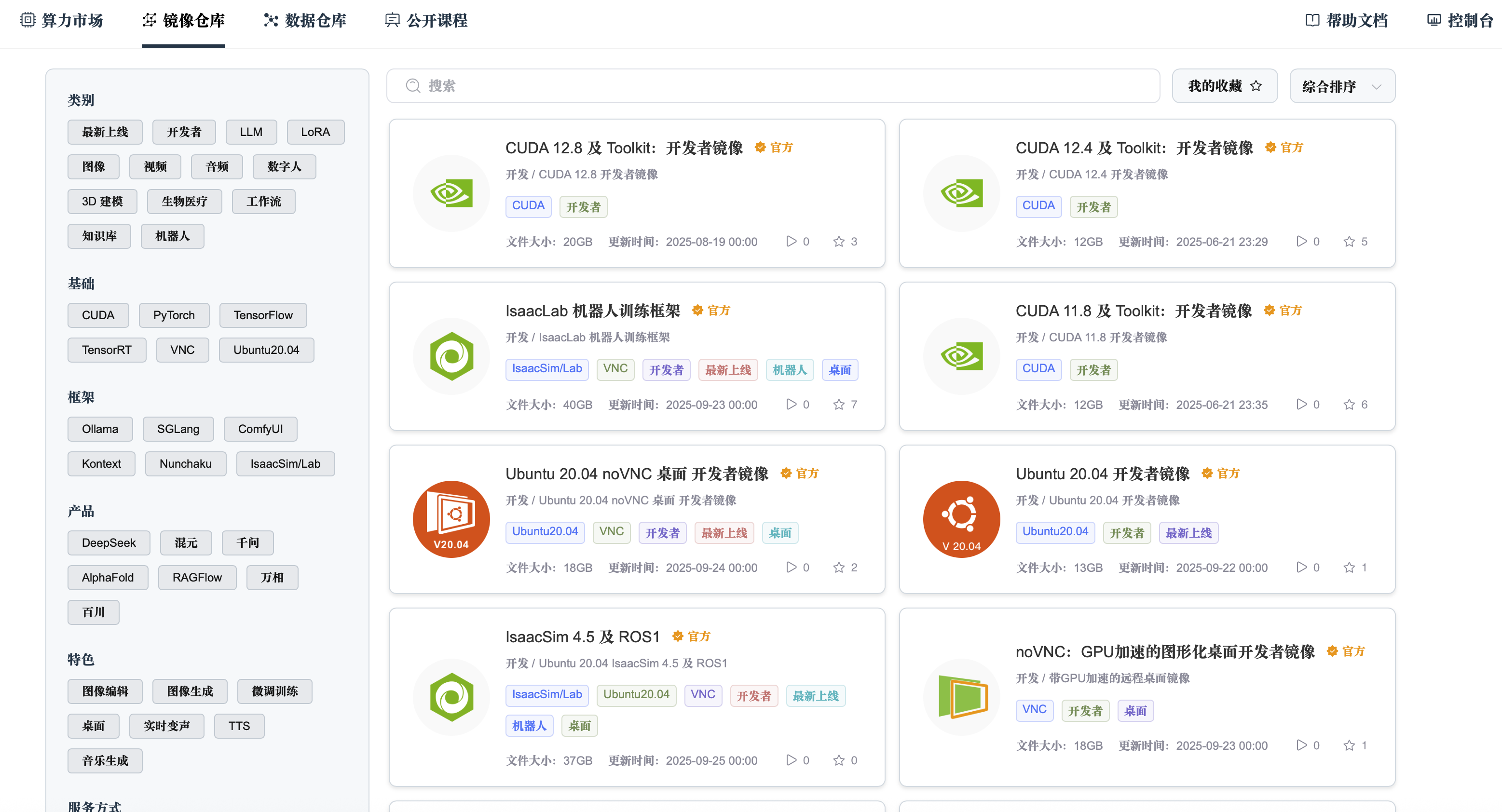Viewport: 1502px width, 812px height.
Task: Click 官方 badge on CUDA 12.8 card
Action: [x=774, y=148]
